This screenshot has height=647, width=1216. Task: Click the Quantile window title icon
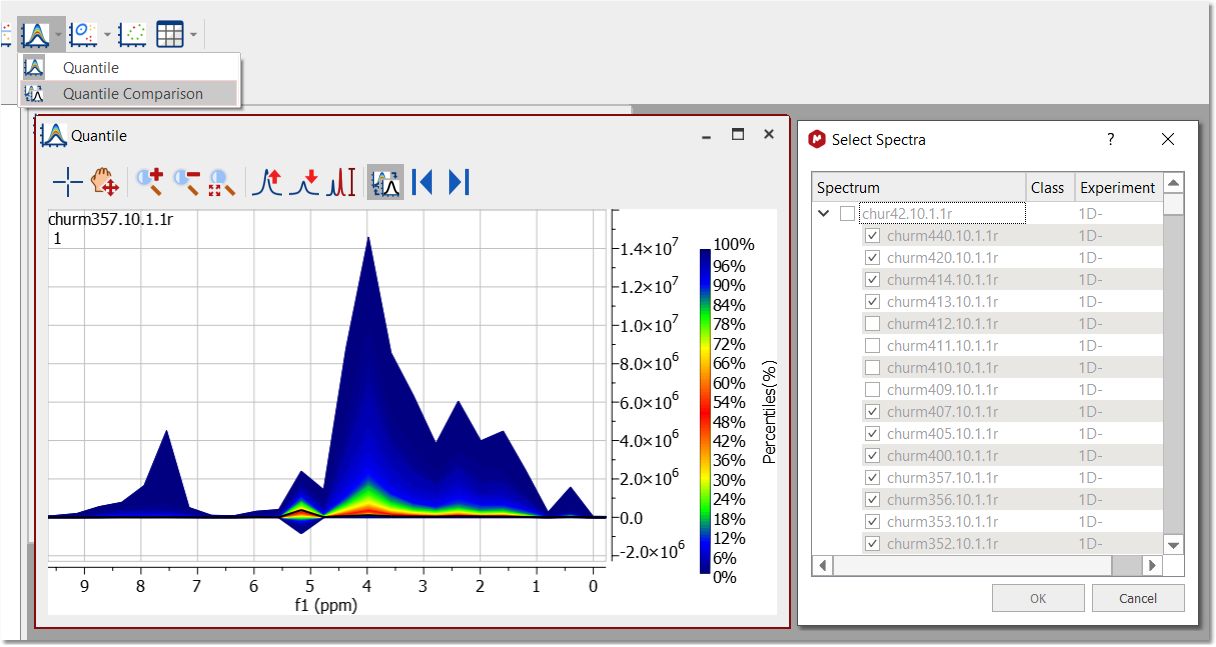tap(53, 135)
